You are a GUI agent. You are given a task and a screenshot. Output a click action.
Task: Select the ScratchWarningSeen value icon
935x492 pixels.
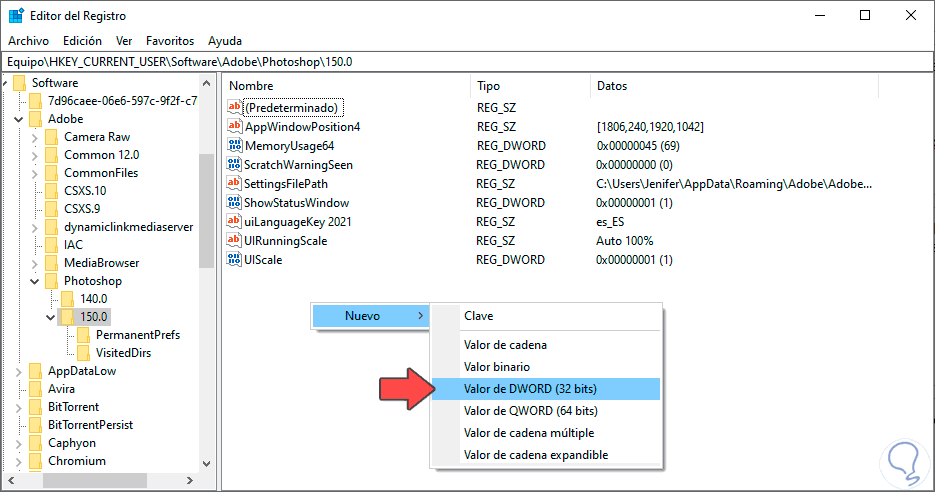[235, 165]
